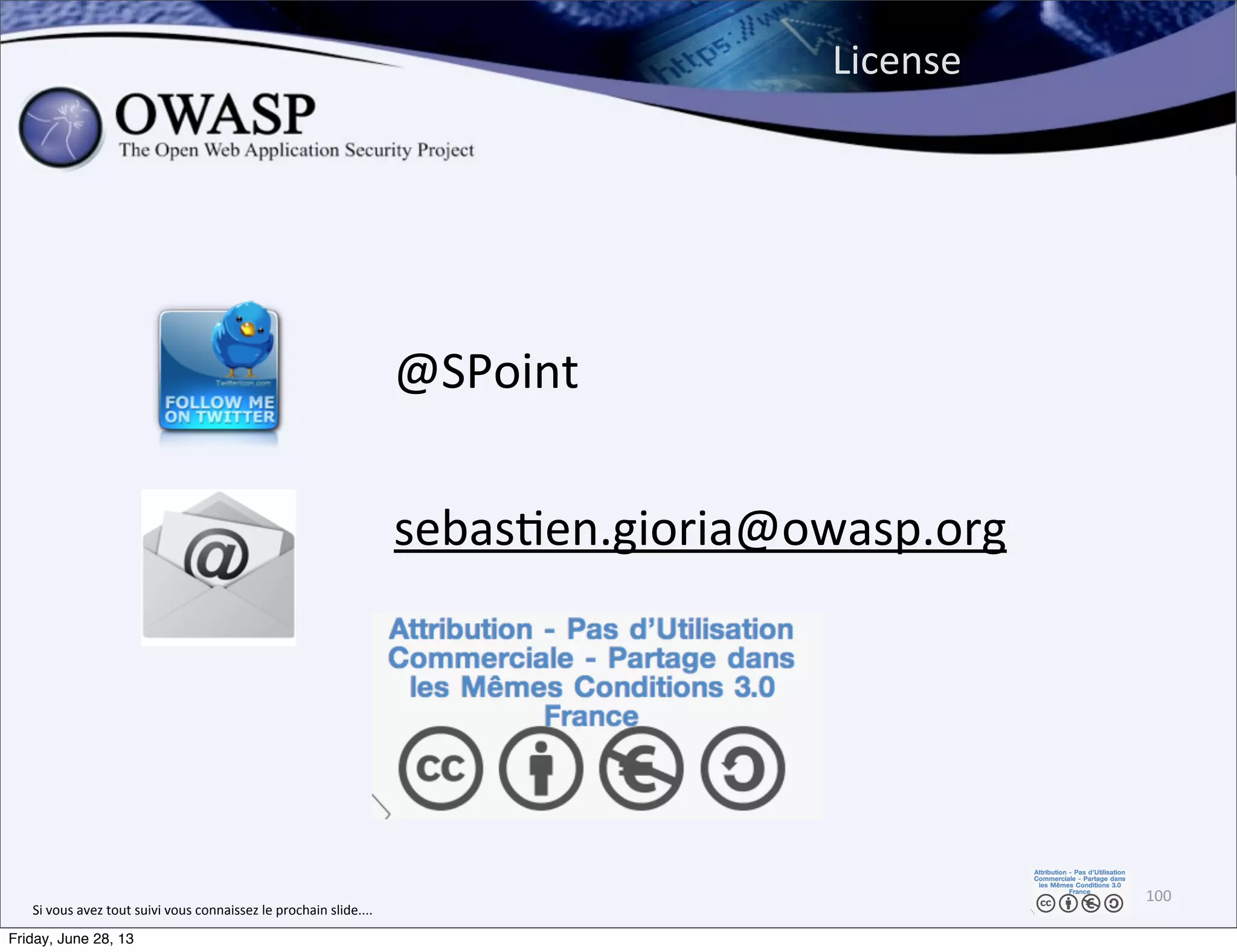
Task: Click the small footer non-commercial euro icon
Action: click(1091, 903)
